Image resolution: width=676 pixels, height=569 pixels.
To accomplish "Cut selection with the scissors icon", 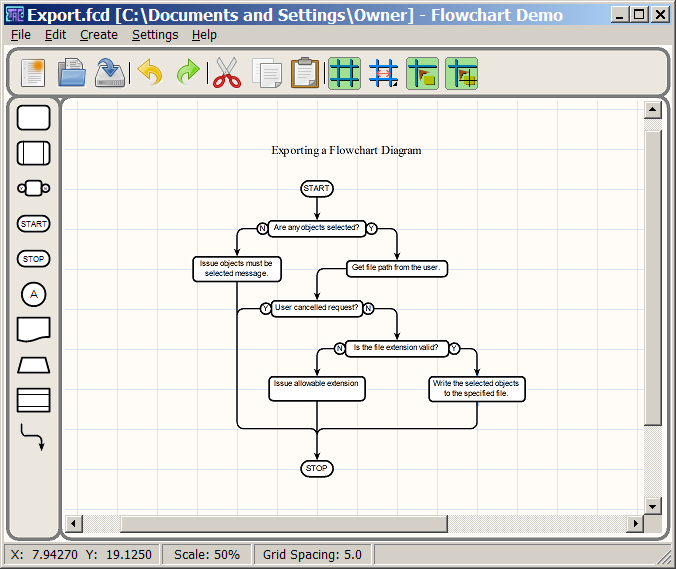I will click(x=228, y=74).
